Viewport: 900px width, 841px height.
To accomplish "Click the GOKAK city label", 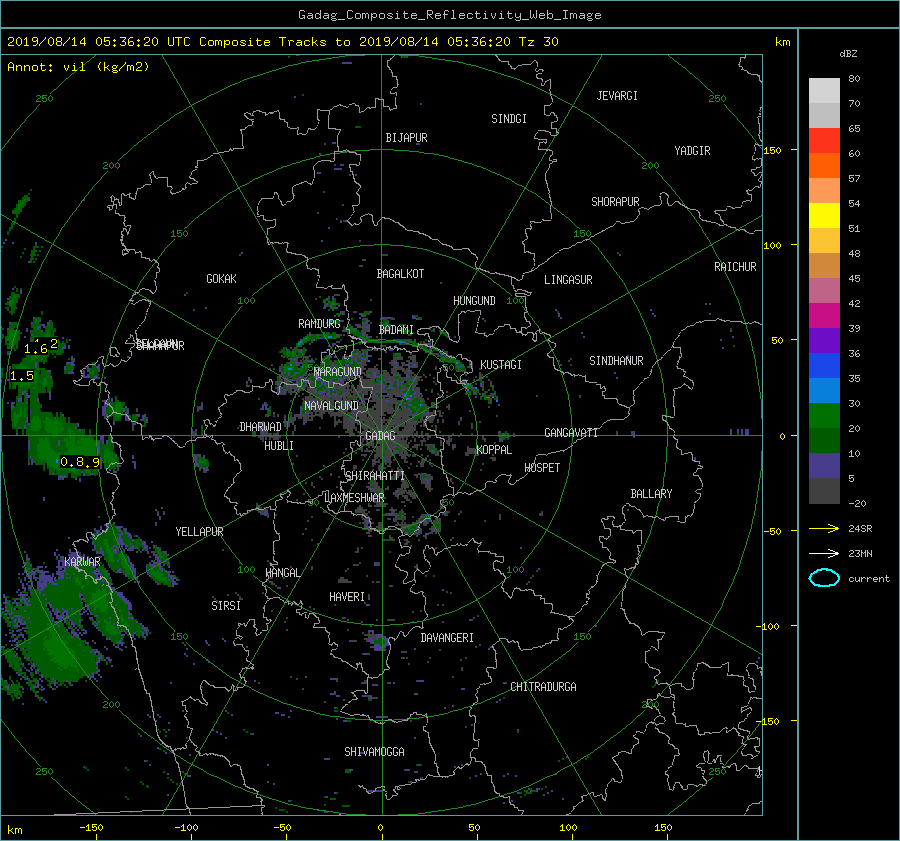I will coord(221,279).
